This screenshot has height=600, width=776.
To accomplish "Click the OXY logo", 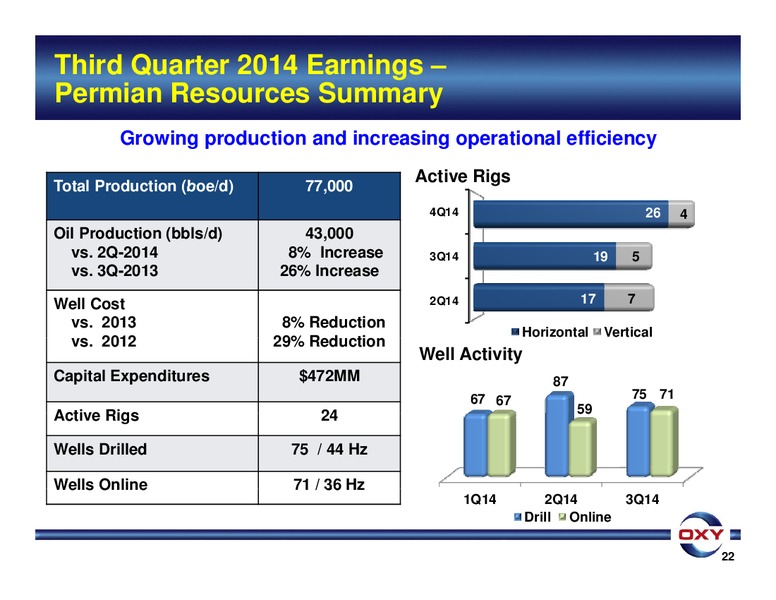I will pos(701,534).
